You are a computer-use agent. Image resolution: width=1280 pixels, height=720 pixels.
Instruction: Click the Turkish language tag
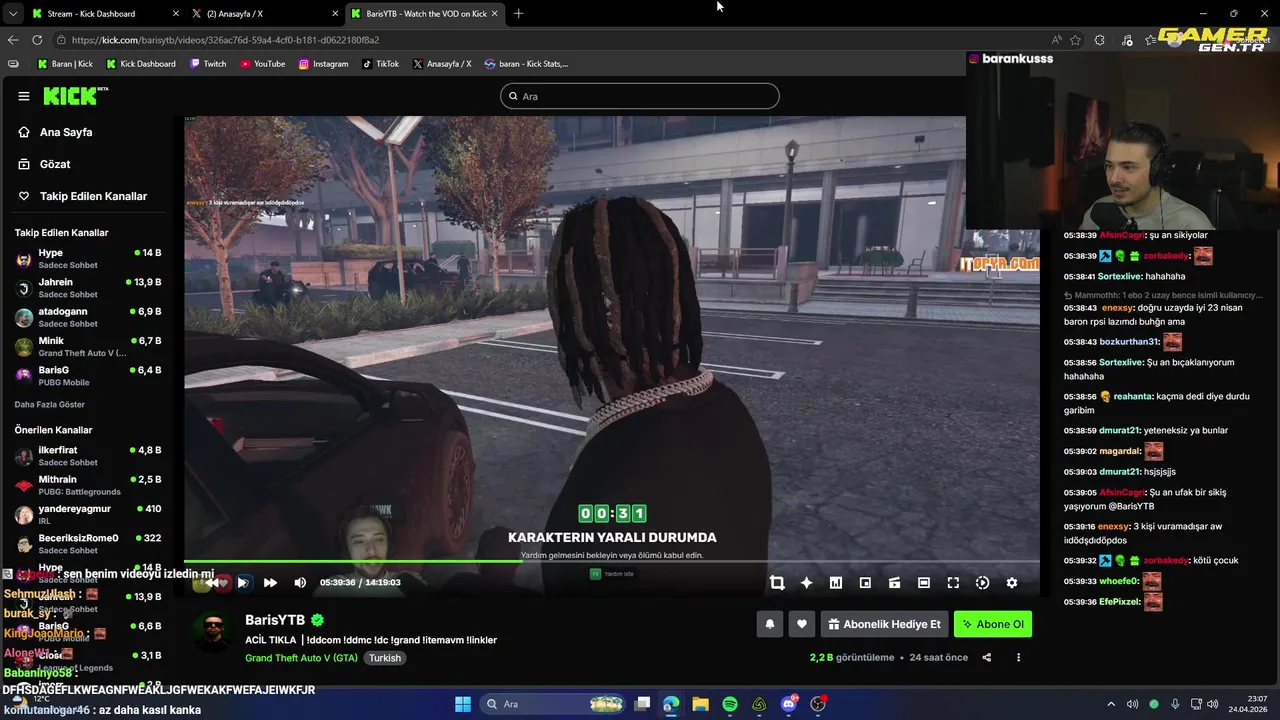(x=385, y=658)
